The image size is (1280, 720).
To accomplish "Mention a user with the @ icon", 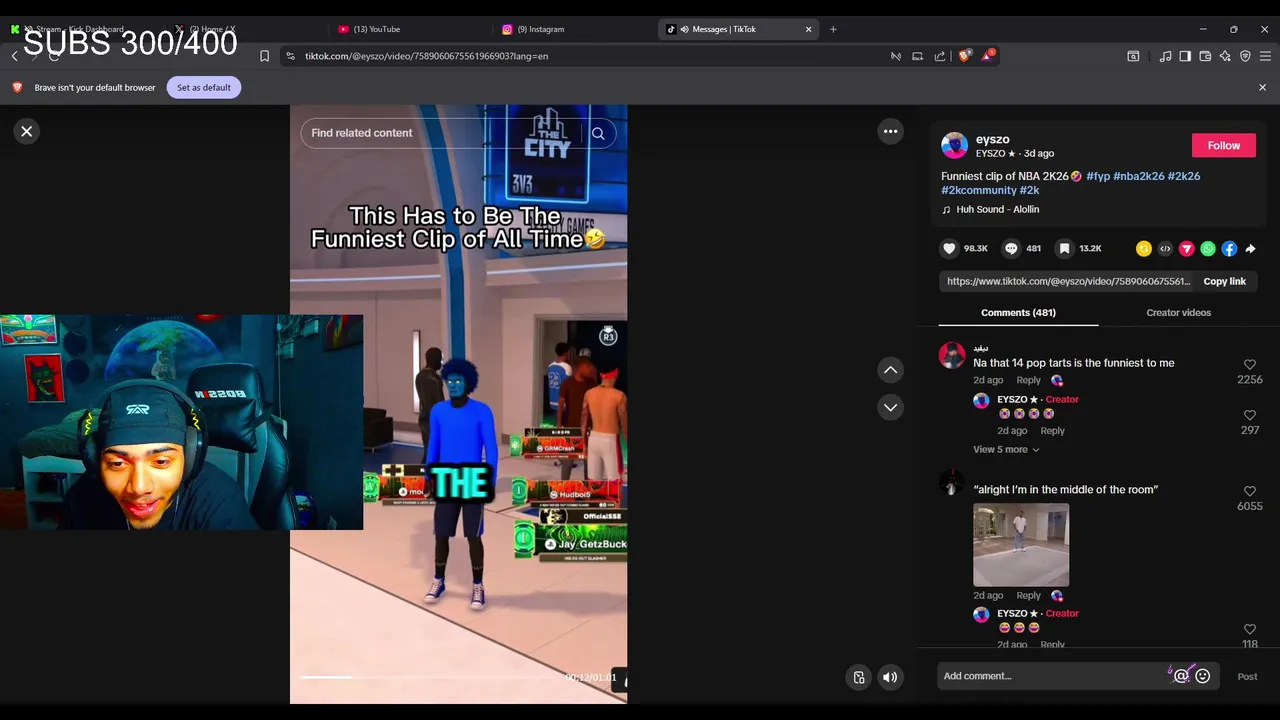I will tap(1181, 677).
